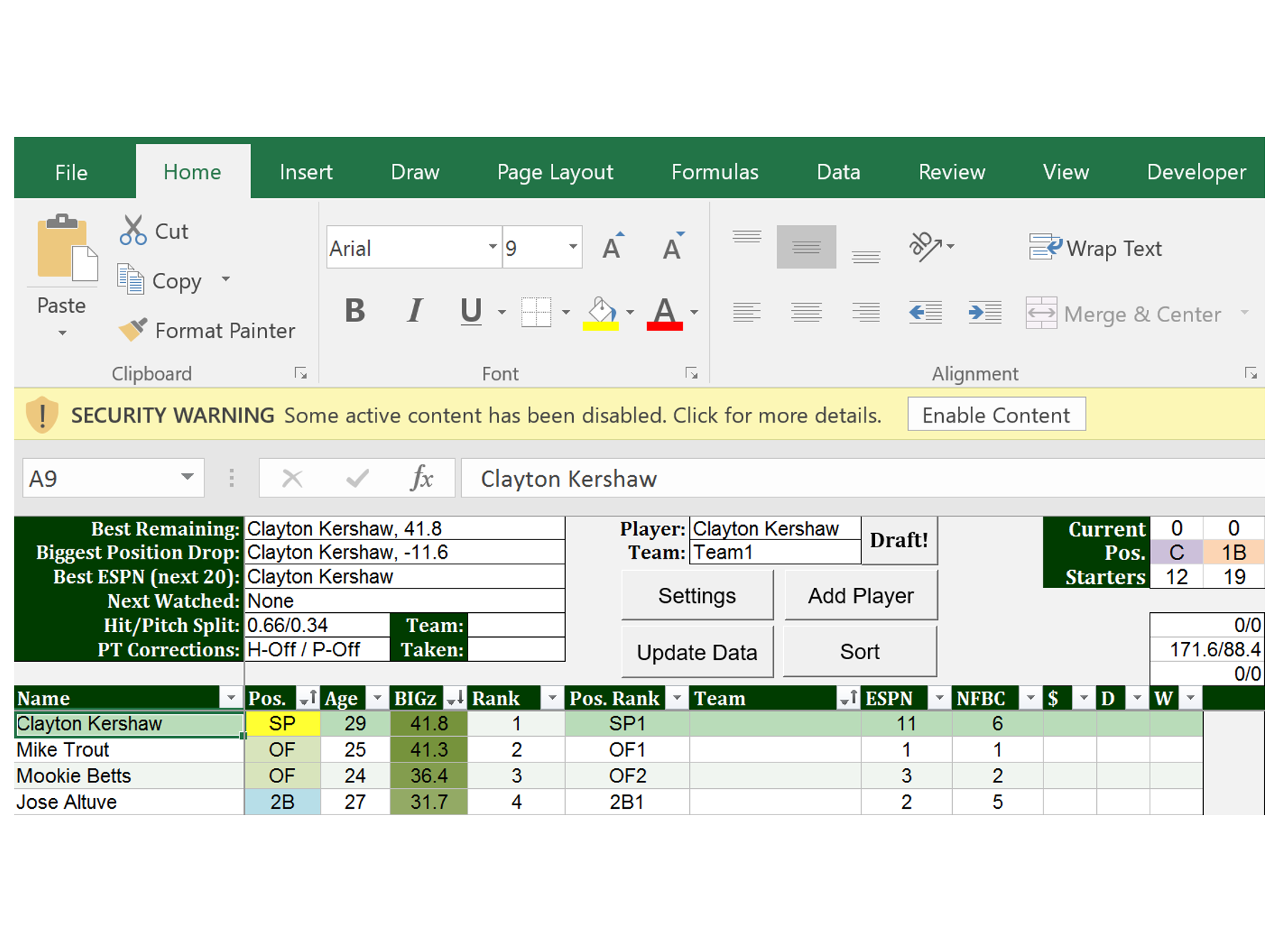Viewport: 1280px width, 952px height.
Task: Select the Mike Trout name cell
Action: click(129, 749)
